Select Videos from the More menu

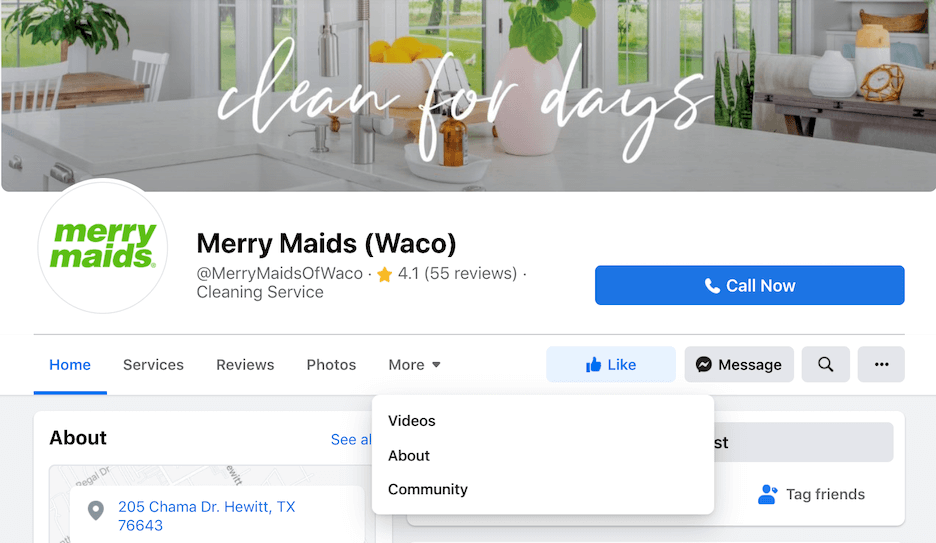coord(411,421)
